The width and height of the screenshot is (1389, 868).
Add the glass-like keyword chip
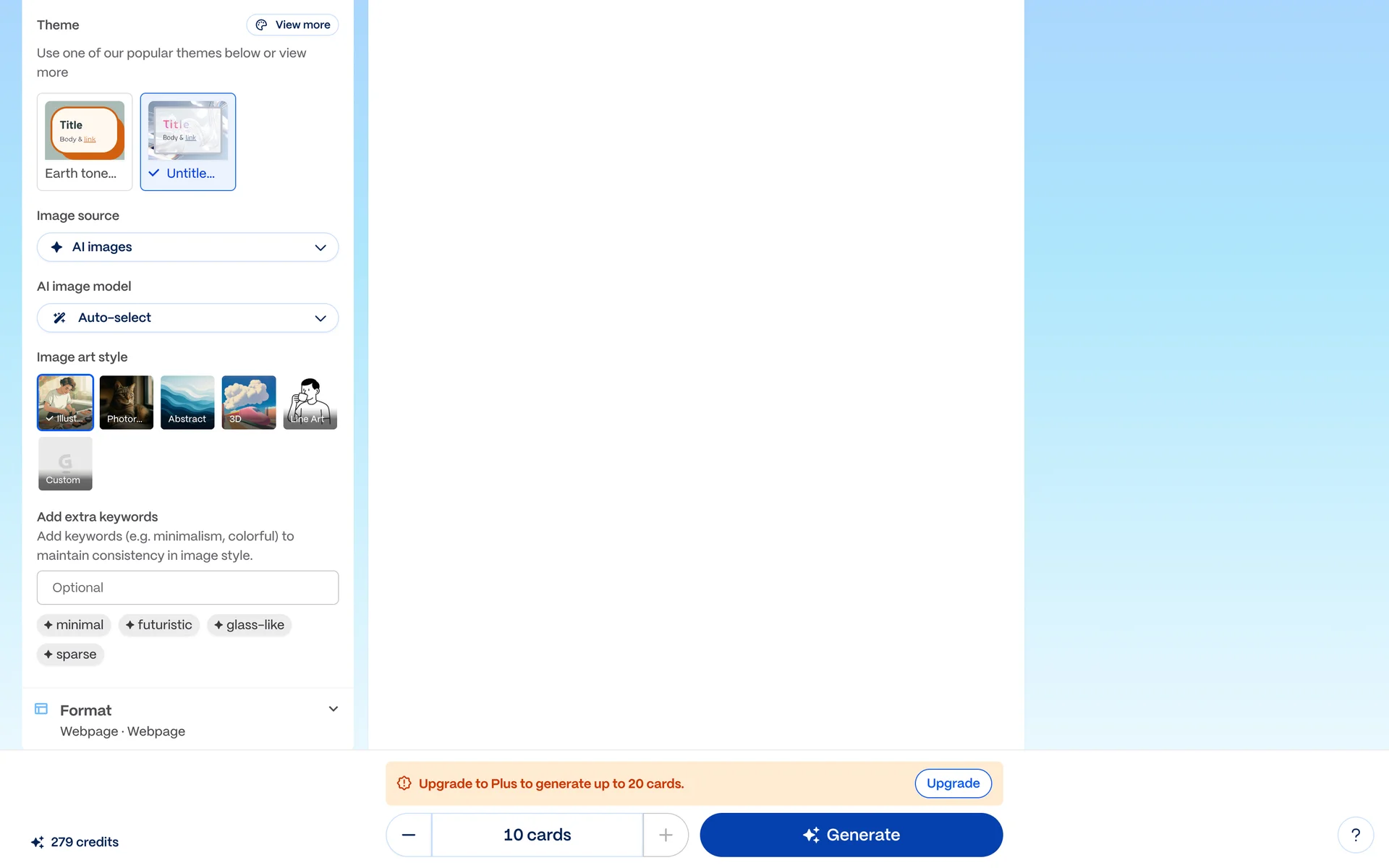249,625
